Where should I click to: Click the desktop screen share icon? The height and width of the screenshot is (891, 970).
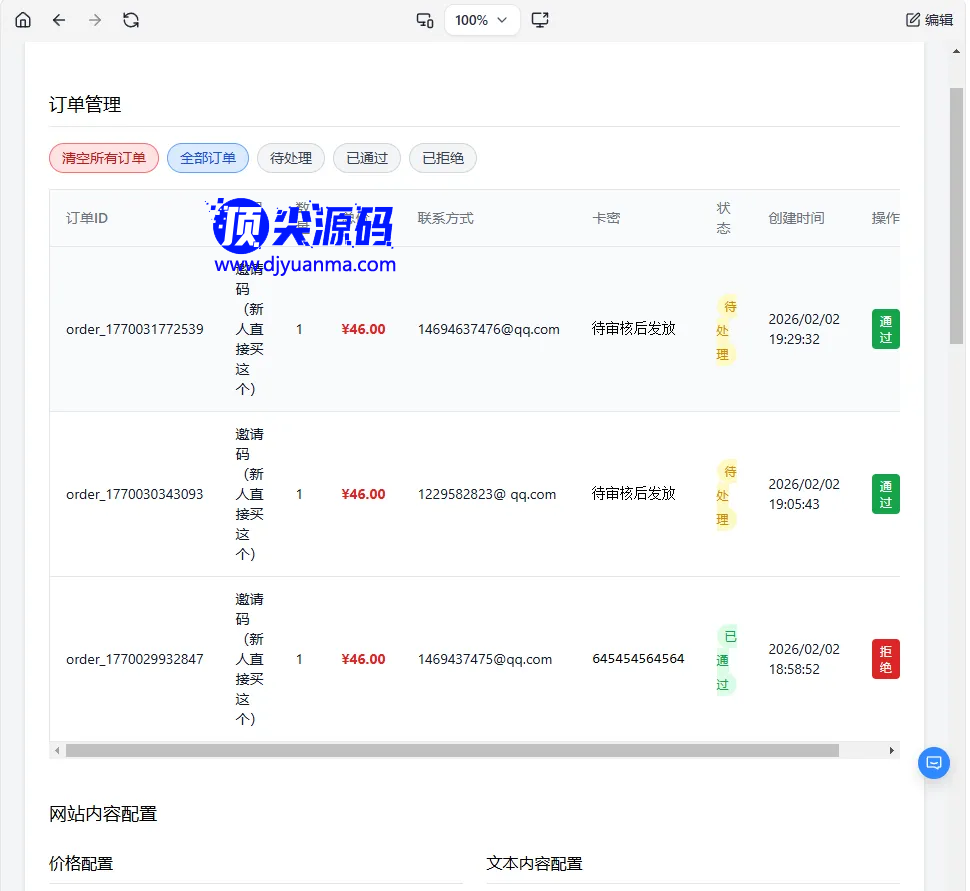tap(540, 20)
